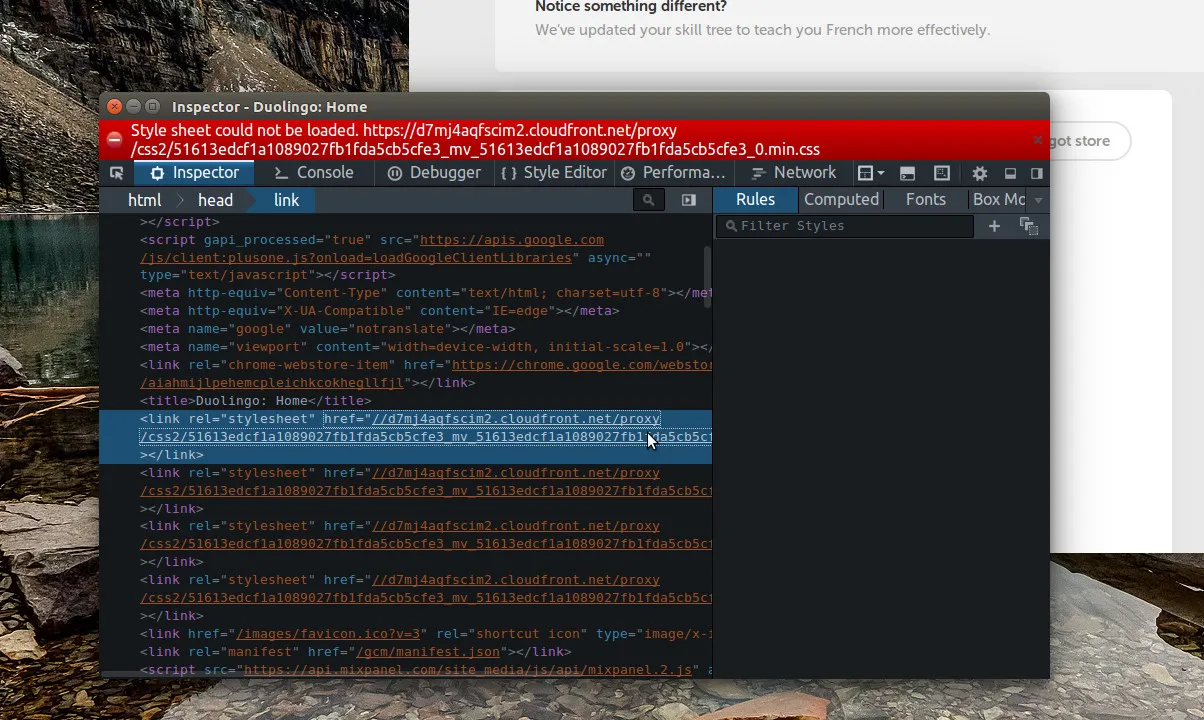Open the HTML search magnifier

click(648, 200)
